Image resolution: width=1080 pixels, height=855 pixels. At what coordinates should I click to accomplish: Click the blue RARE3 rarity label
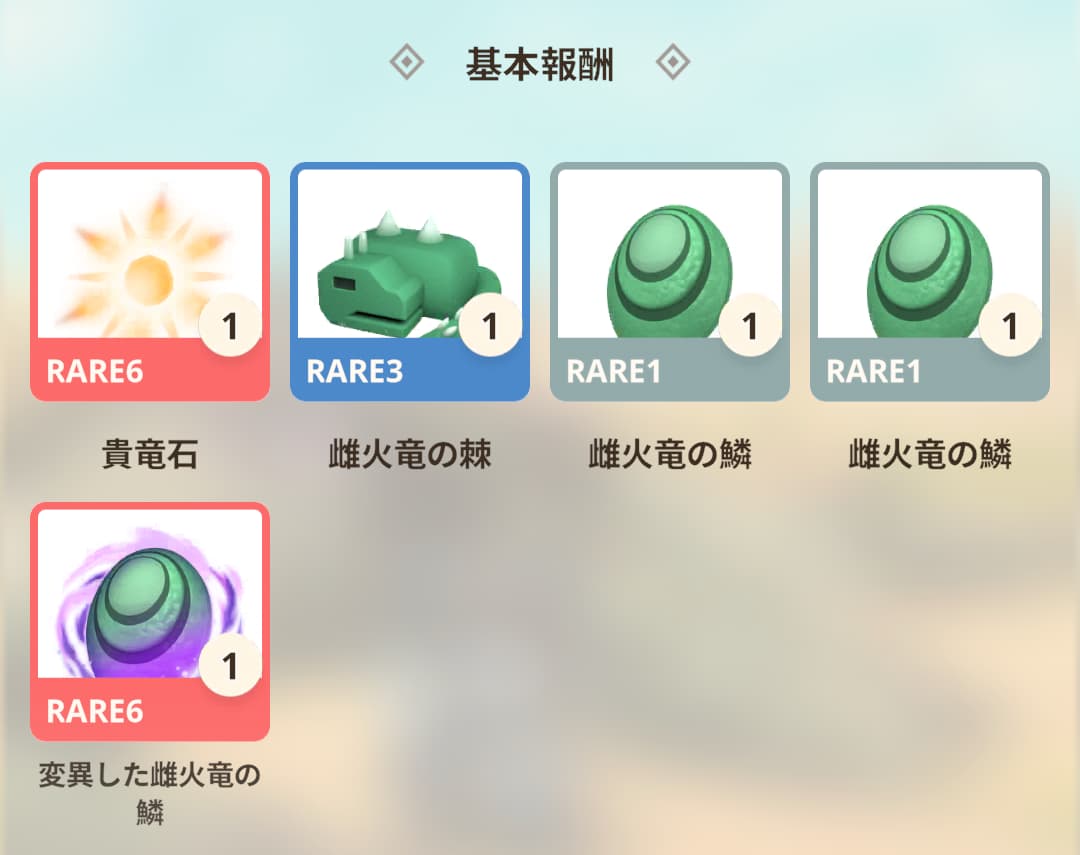pos(355,371)
